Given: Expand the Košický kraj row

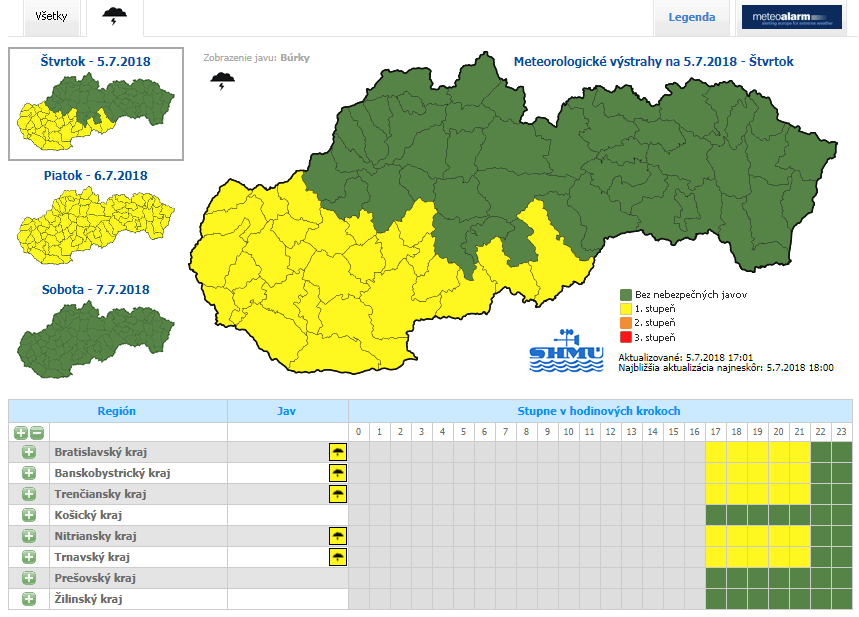Looking at the screenshot, I should [x=29, y=515].
